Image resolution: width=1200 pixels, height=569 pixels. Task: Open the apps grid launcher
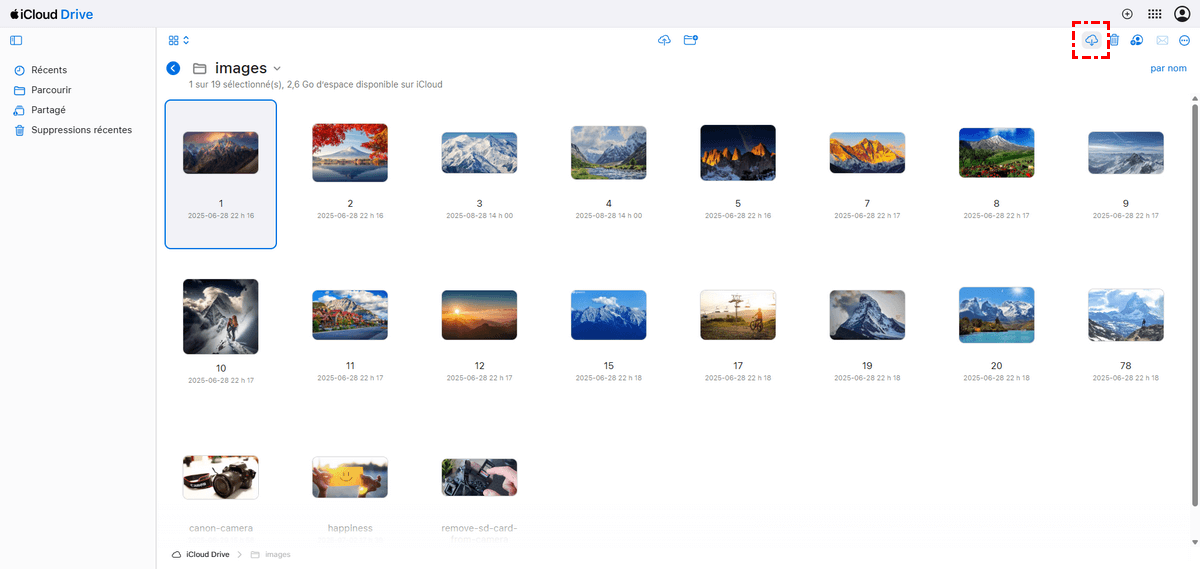click(x=1155, y=14)
